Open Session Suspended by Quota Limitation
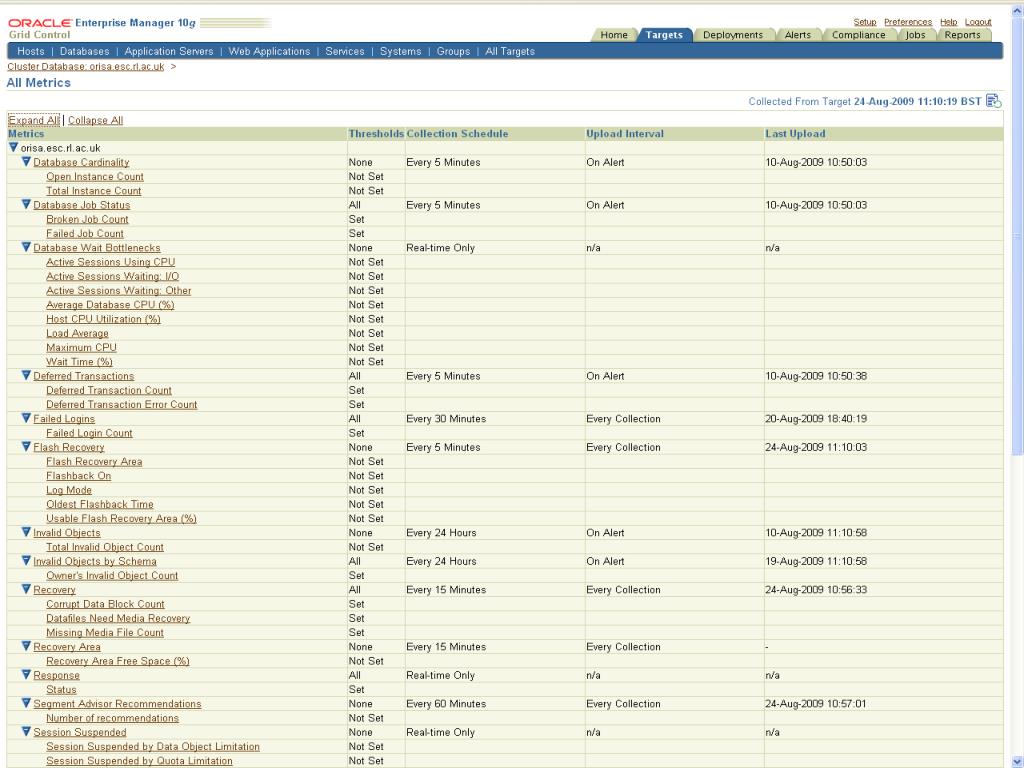 [x=139, y=761]
